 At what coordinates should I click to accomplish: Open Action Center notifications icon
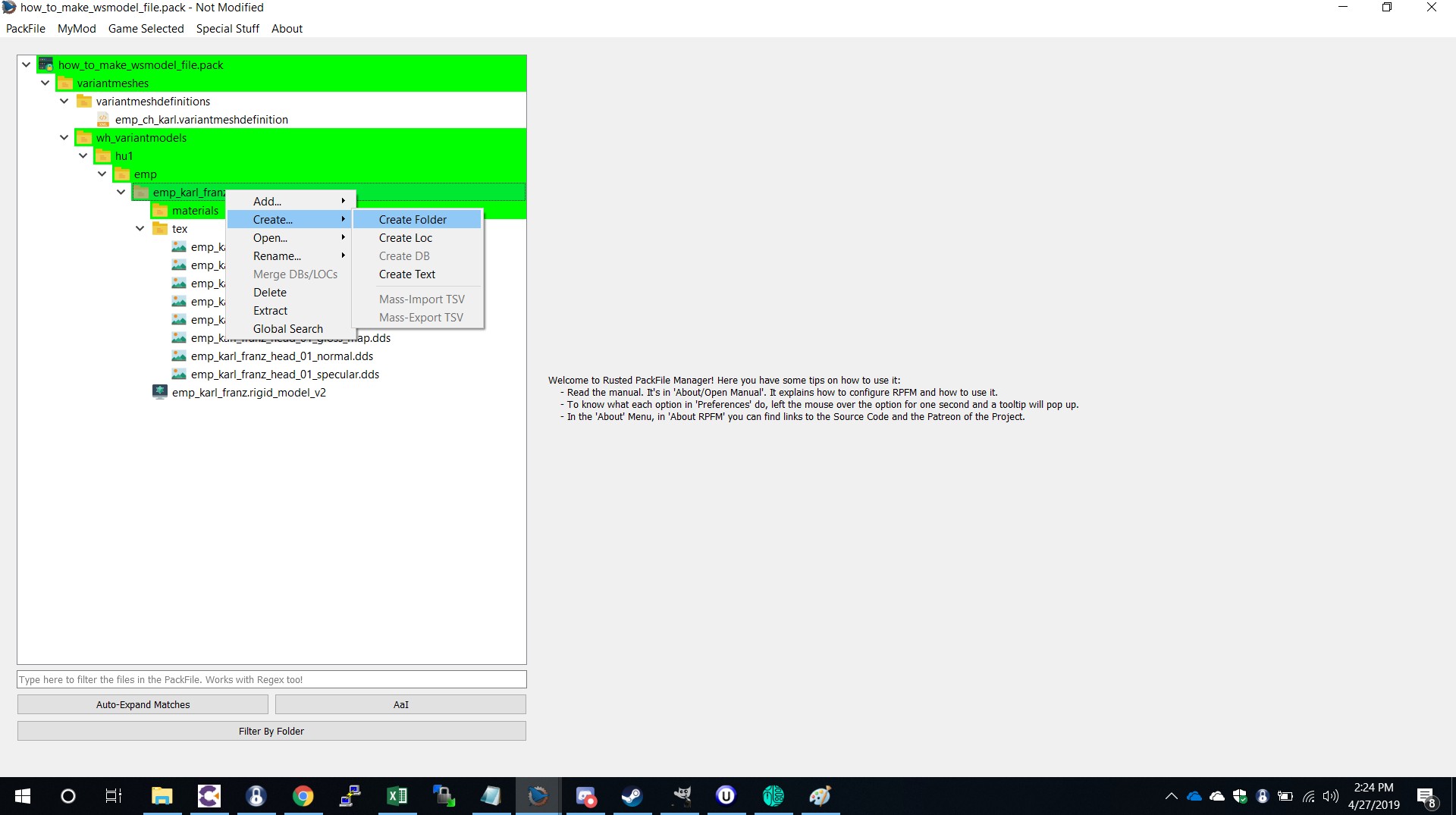(1426, 796)
